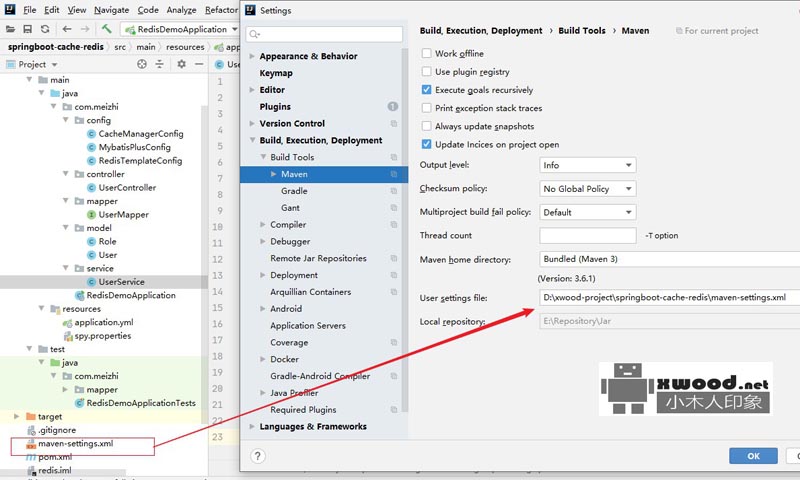Click Maven home directory combo field
The height and width of the screenshot is (480, 800).
(669, 259)
